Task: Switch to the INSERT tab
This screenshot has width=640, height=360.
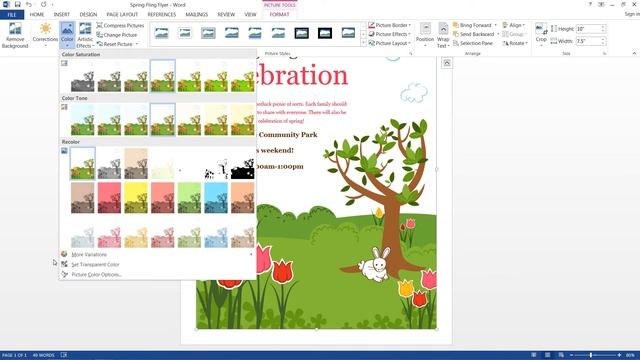Action: [x=62, y=14]
